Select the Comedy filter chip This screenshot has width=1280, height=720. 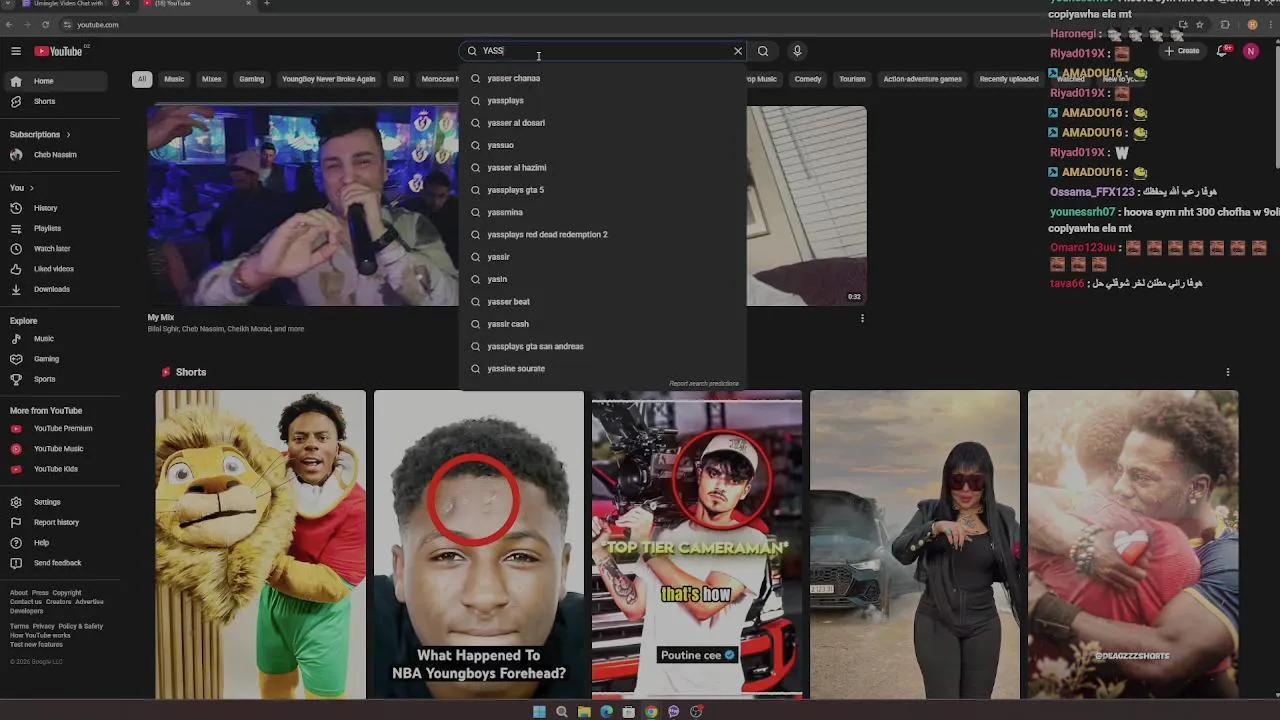coord(808,79)
